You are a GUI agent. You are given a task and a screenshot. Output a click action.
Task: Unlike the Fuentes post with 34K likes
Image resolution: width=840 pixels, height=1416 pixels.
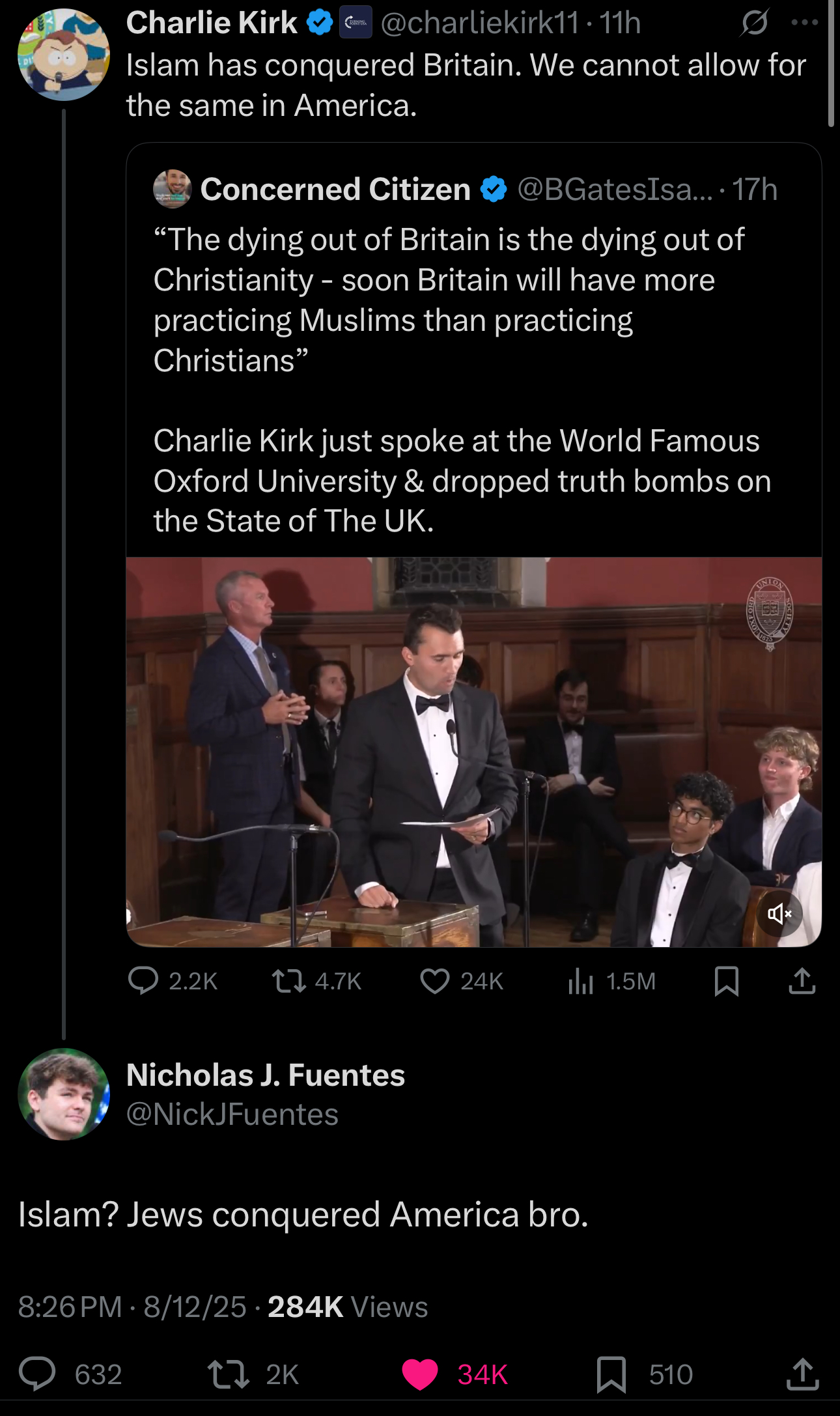420,1374
